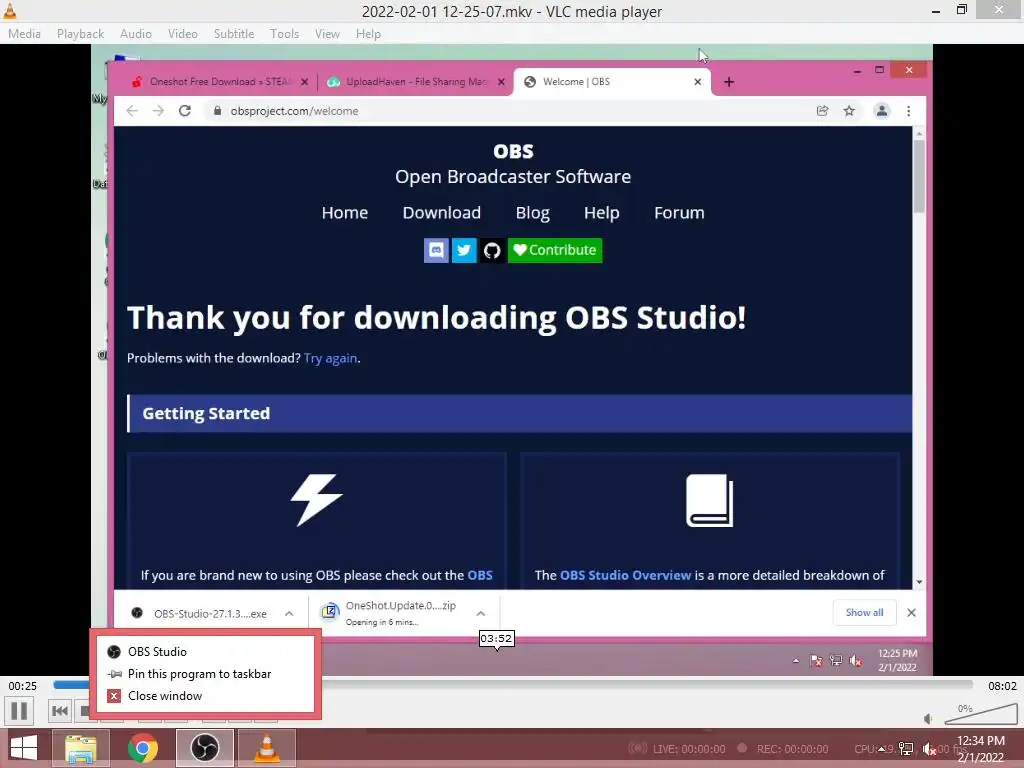1024x768 pixels.
Task: Bookmark the page with the star icon
Action: 849,111
